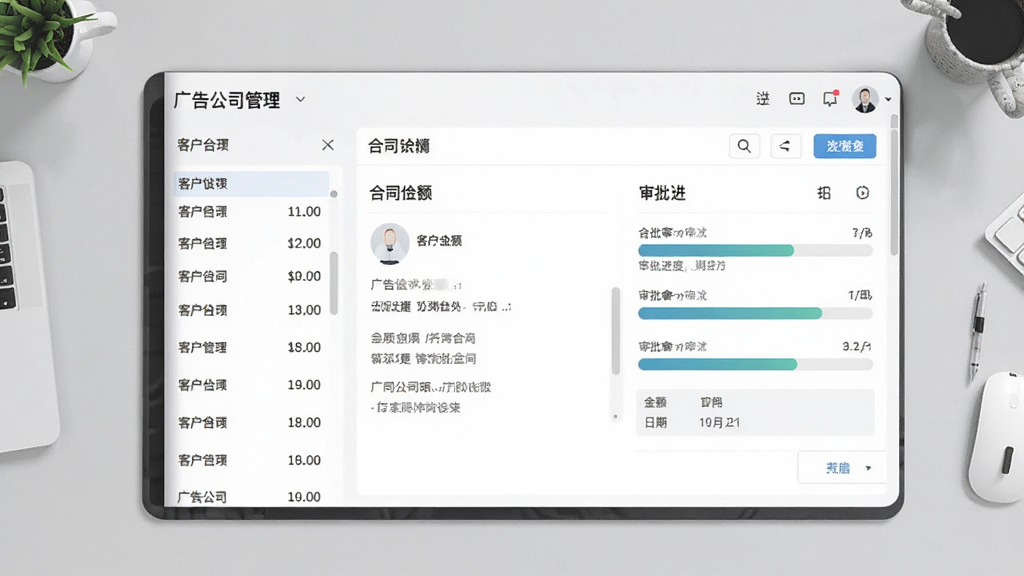
Task: Select the sidebar row showing 16.00
Action: coord(251,460)
